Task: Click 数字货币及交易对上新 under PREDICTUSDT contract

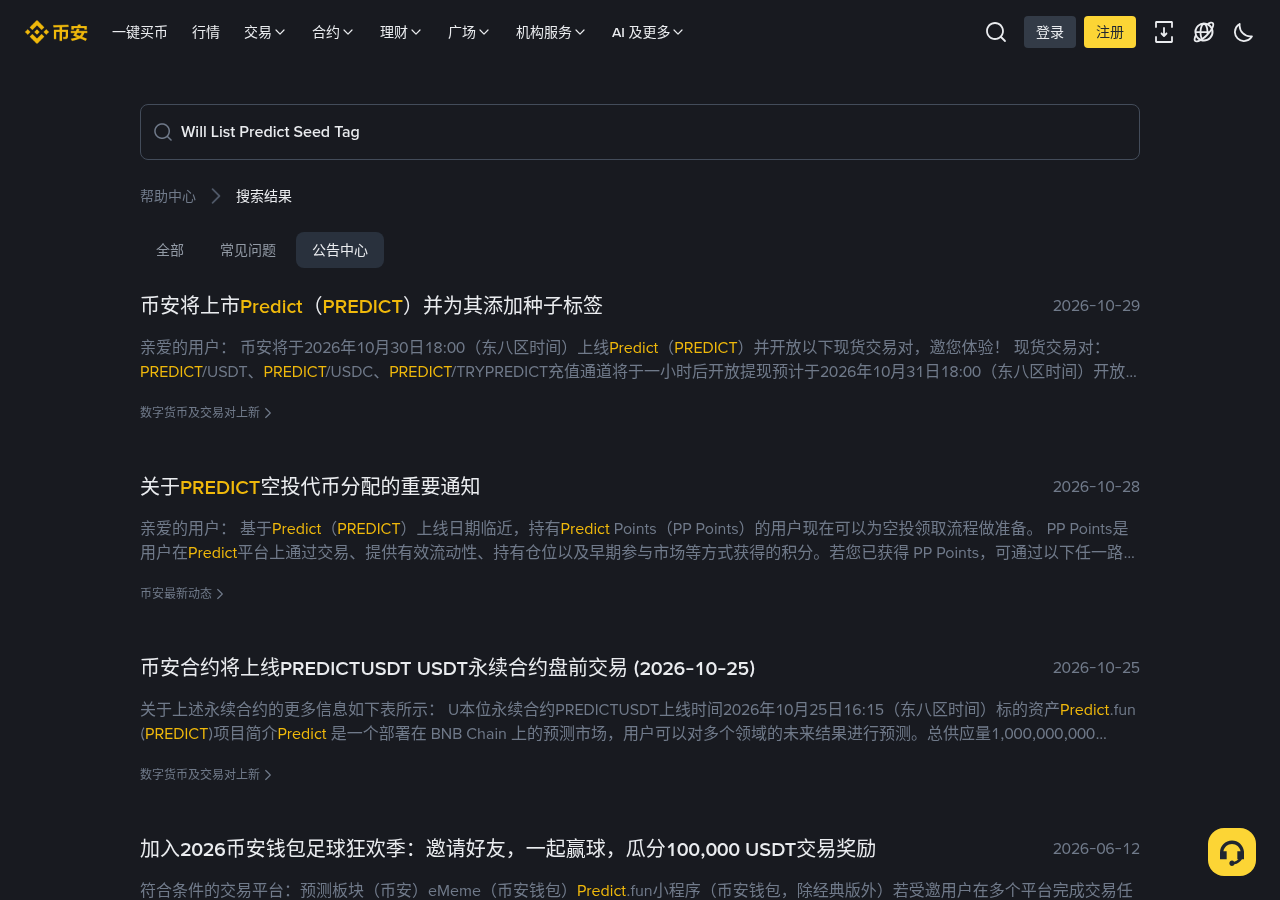Action: (206, 774)
